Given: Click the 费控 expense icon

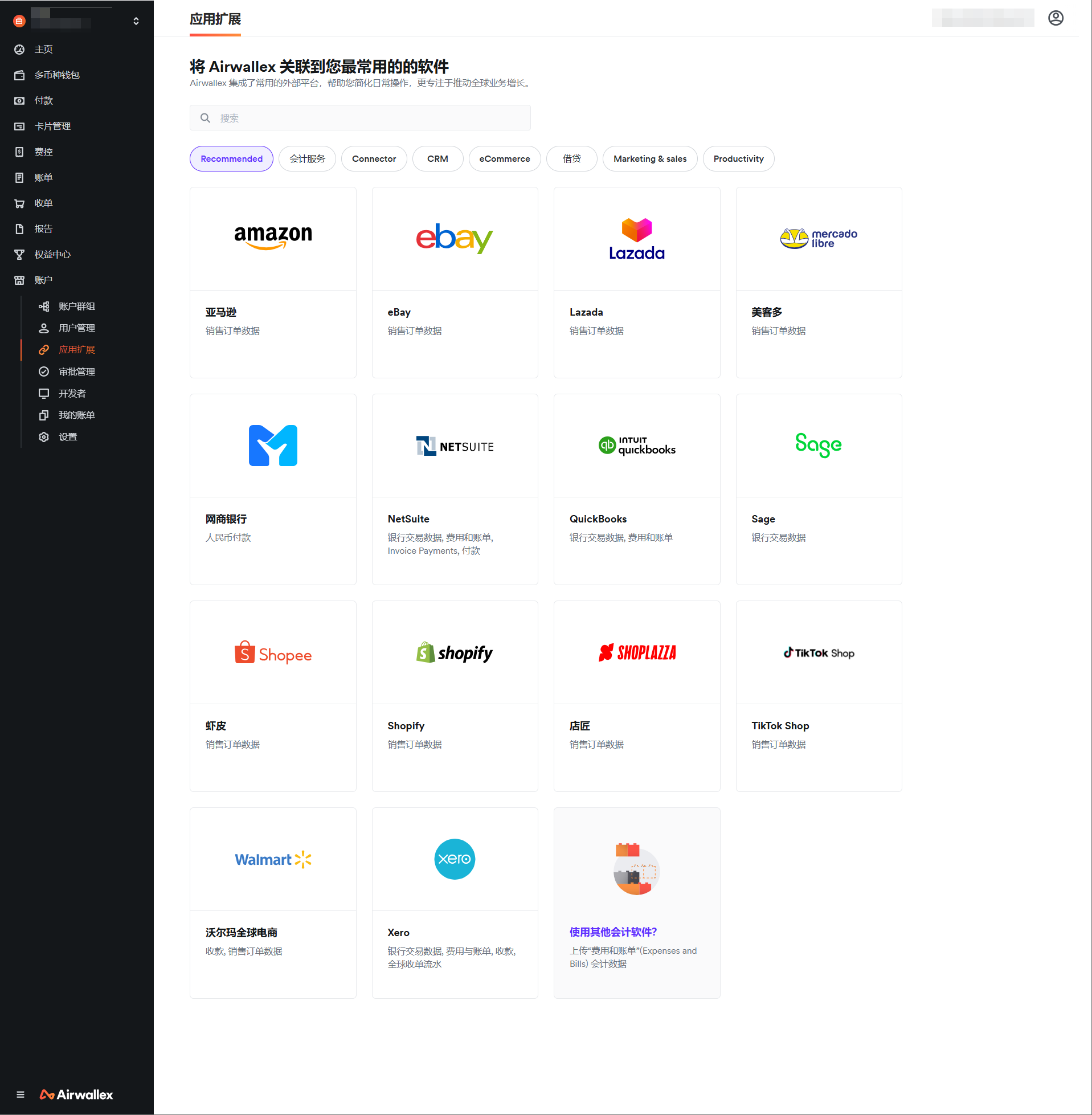Looking at the screenshot, I should 19,152.
